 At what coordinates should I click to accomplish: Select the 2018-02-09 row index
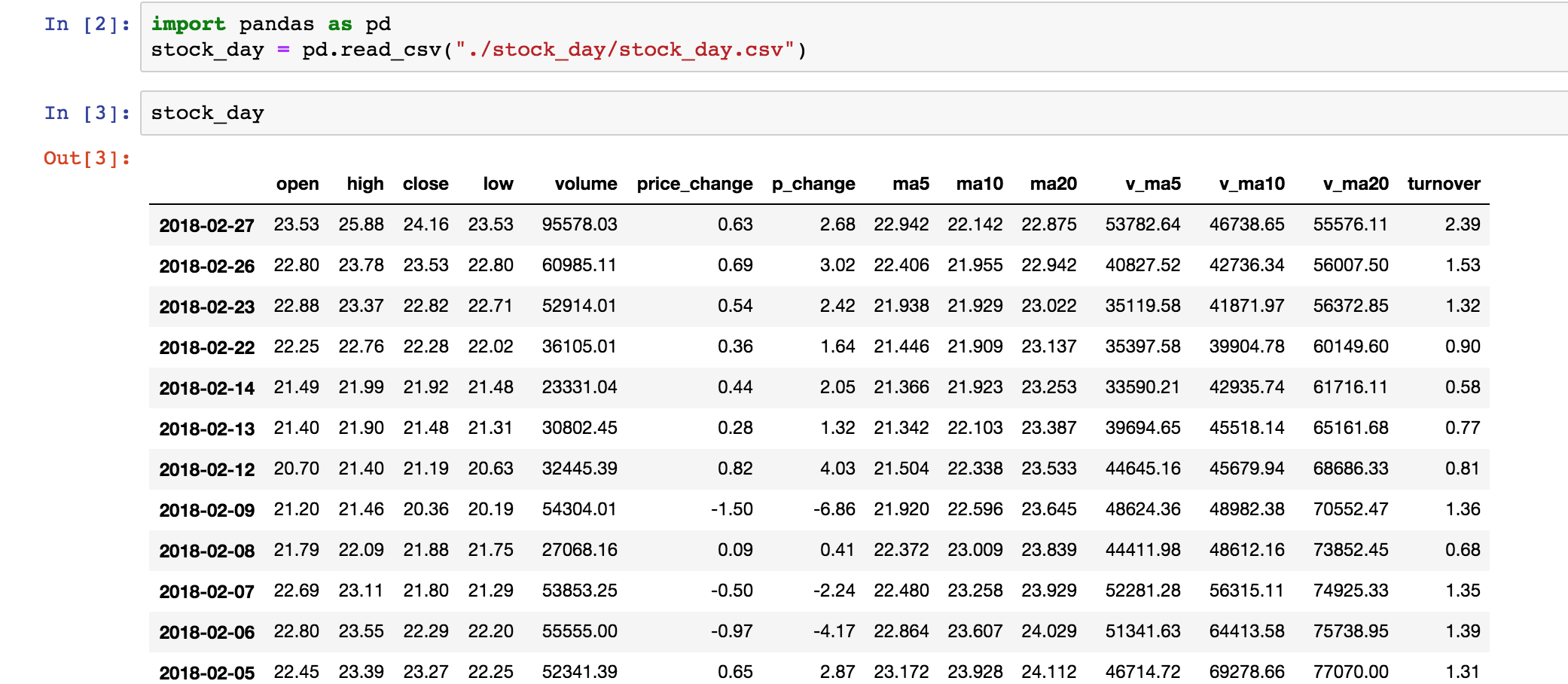click(207, 510)
